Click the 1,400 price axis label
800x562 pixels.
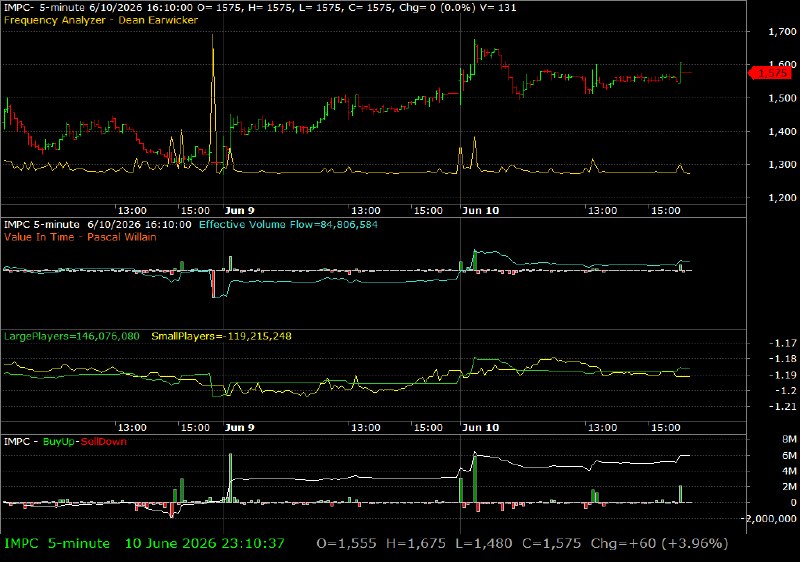tap(782, 132)
